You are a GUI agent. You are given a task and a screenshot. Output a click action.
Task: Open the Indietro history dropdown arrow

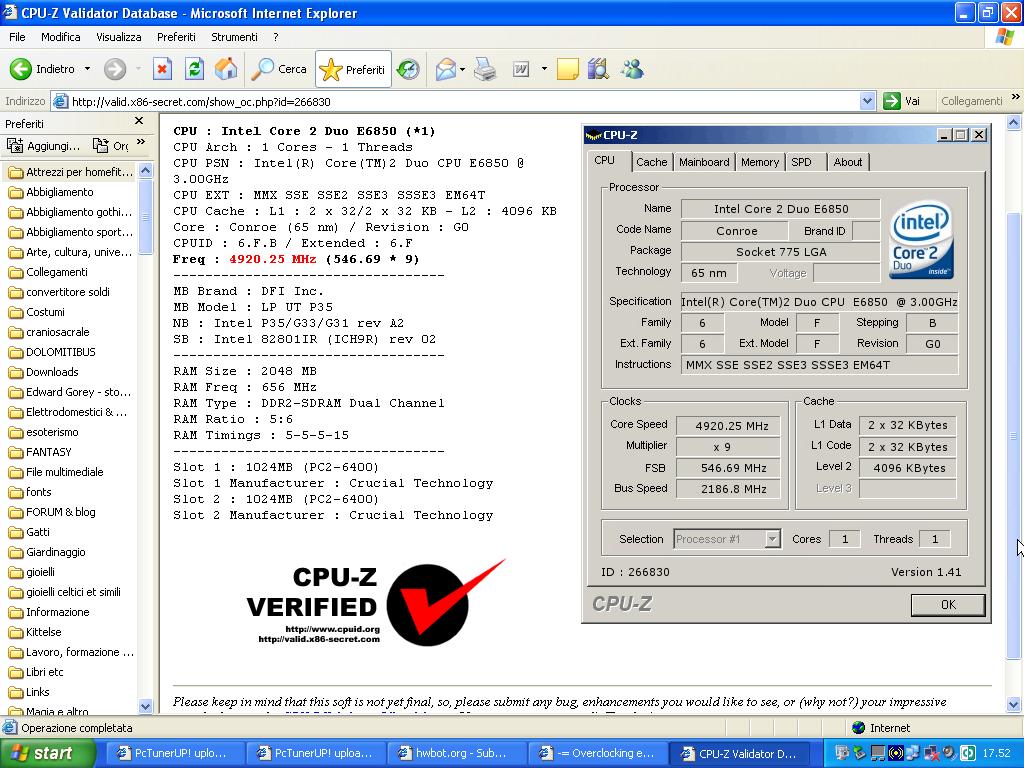pos(87,69)
